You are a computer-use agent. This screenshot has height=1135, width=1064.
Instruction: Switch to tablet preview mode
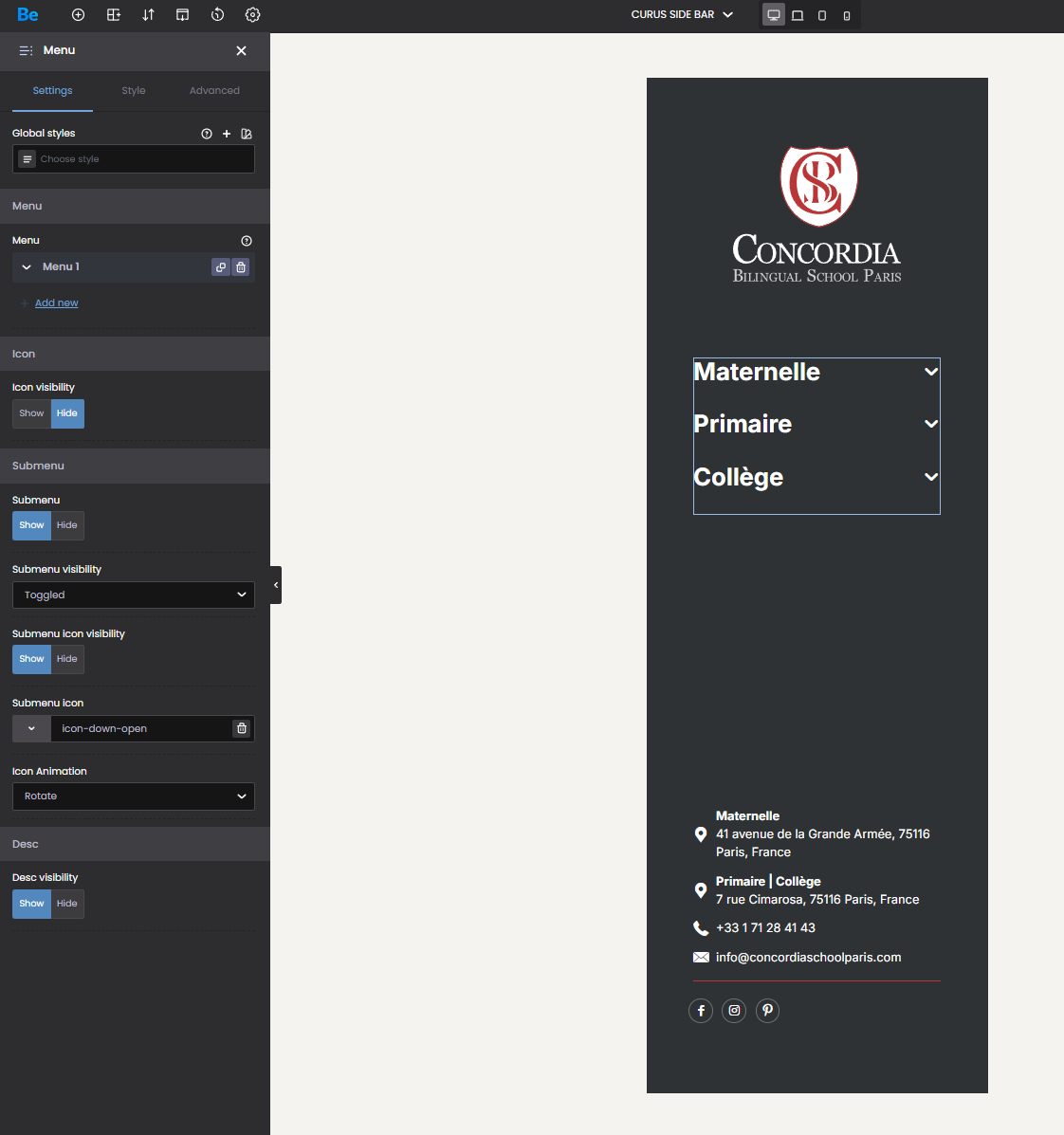point(822,15)
